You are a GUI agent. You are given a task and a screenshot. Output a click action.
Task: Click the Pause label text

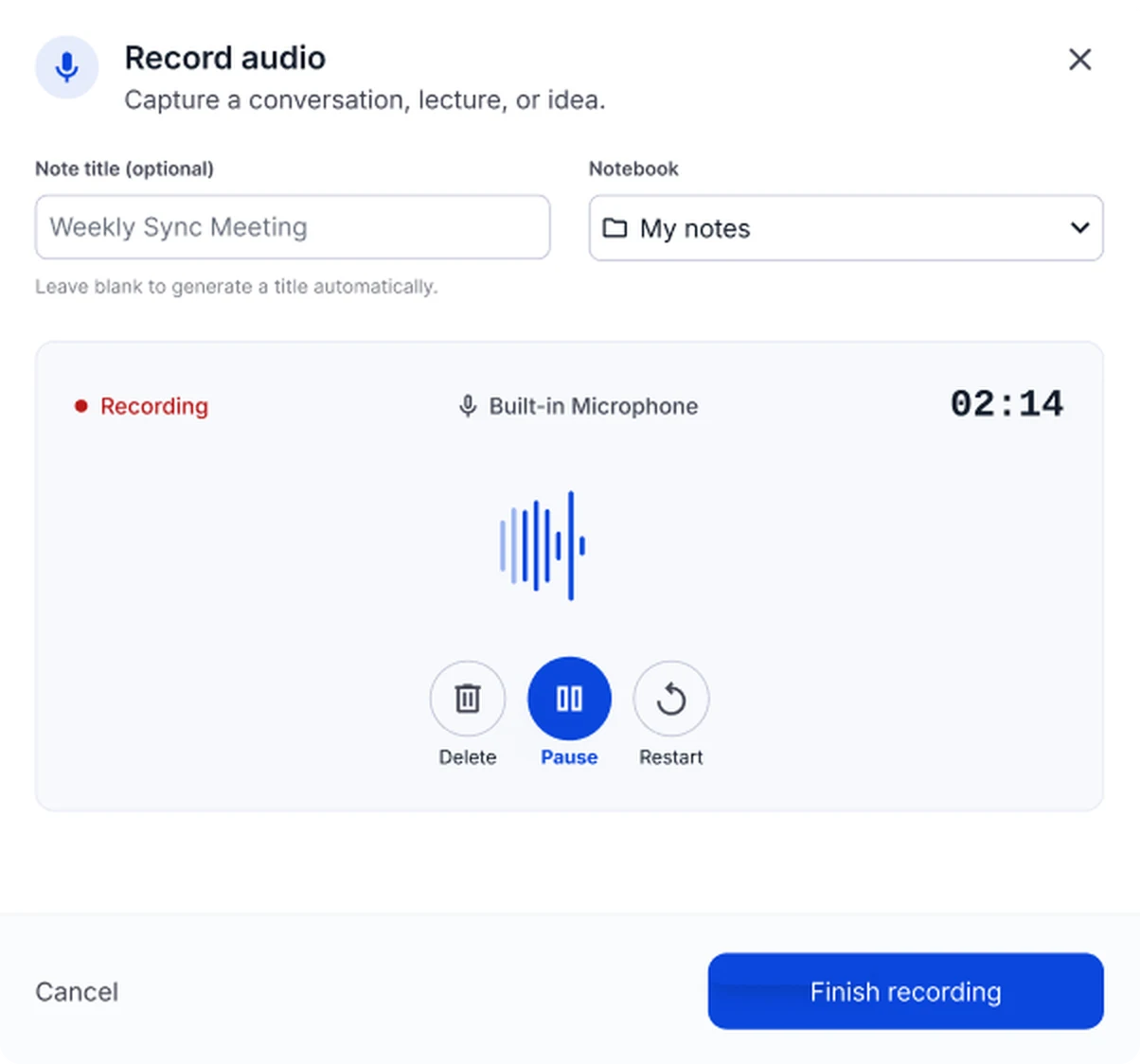[x=569, y=757]
